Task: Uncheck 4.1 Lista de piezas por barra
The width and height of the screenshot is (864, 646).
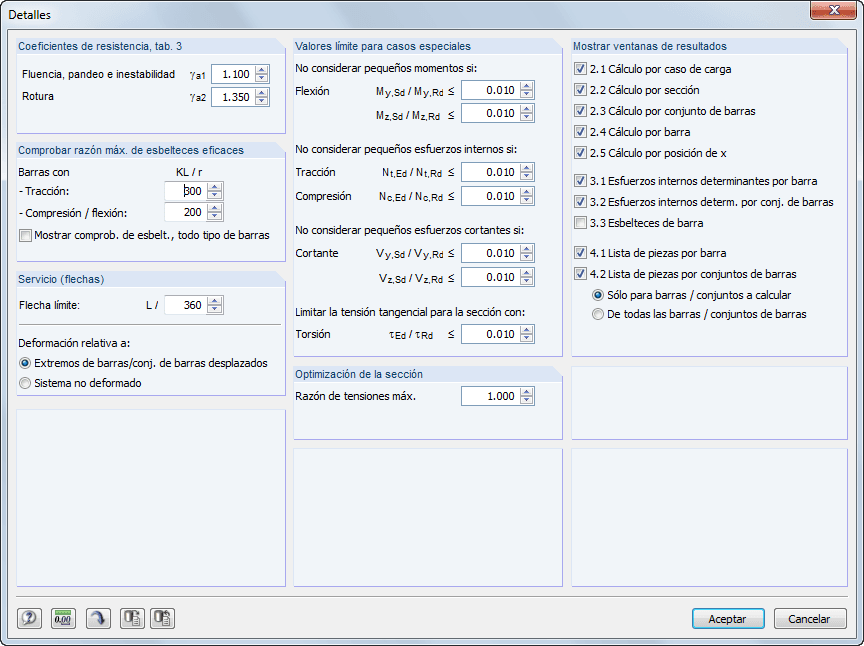Action: coord(578,253)
